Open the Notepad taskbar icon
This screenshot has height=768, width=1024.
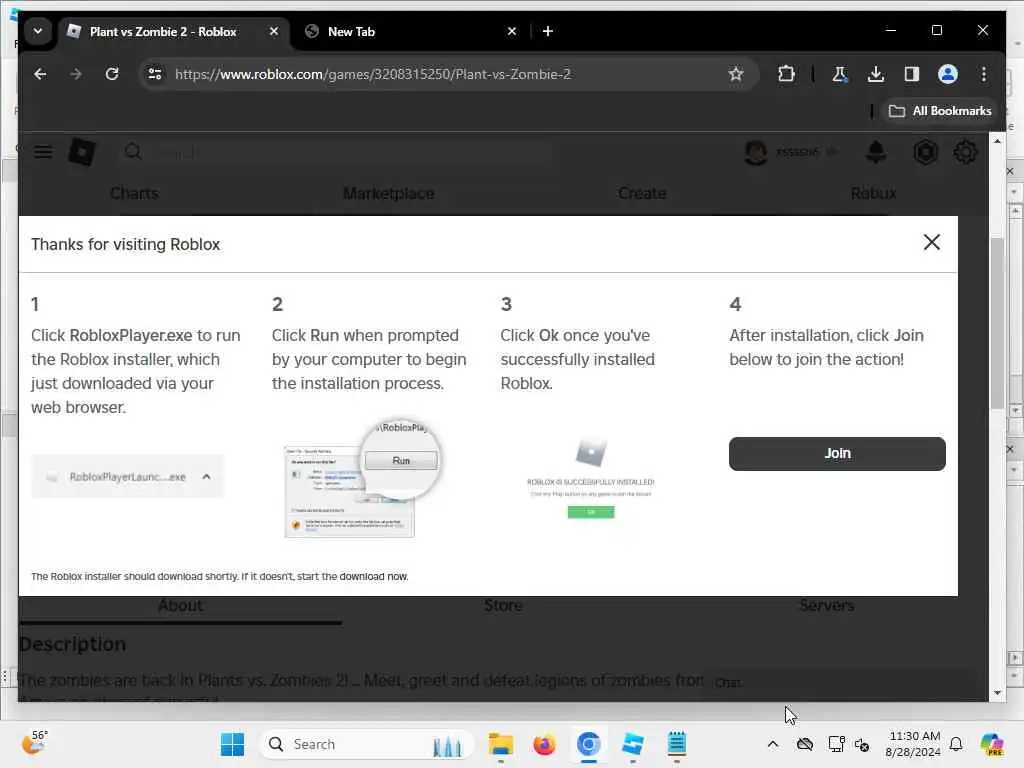point(677,744)
